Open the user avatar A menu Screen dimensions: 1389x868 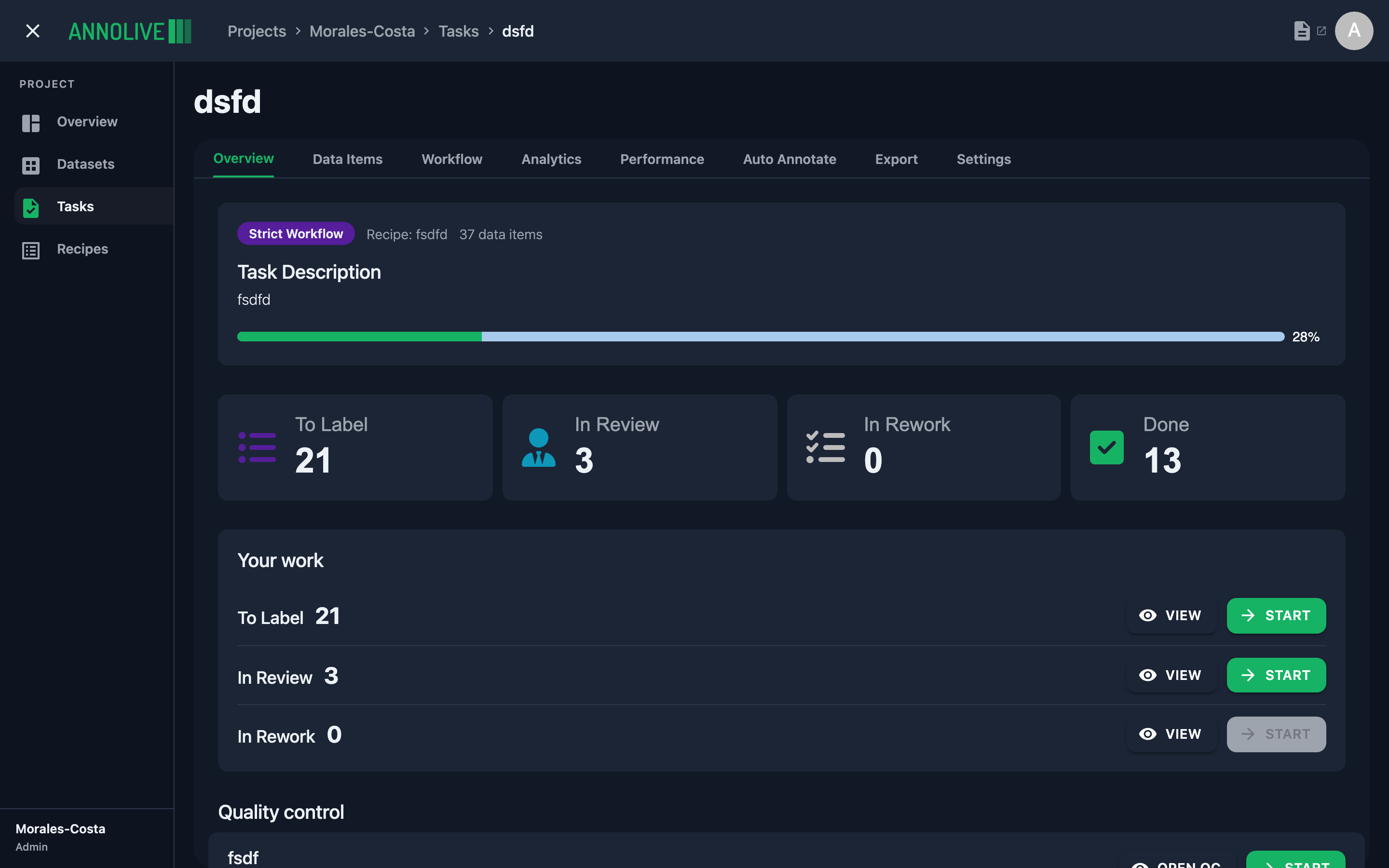1353,31
